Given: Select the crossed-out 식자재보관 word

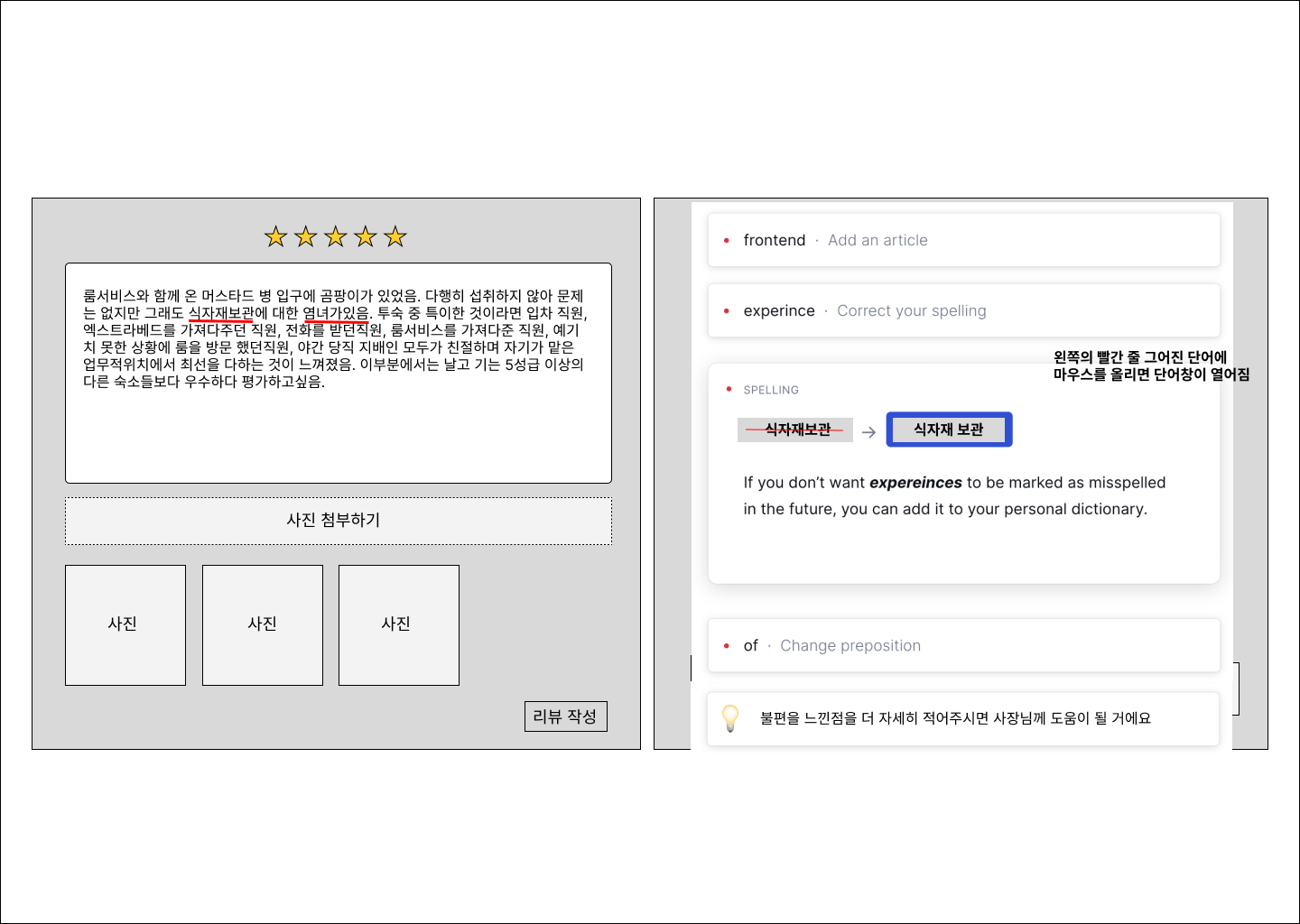Looking at the screenshot, I should click(796, 430).
